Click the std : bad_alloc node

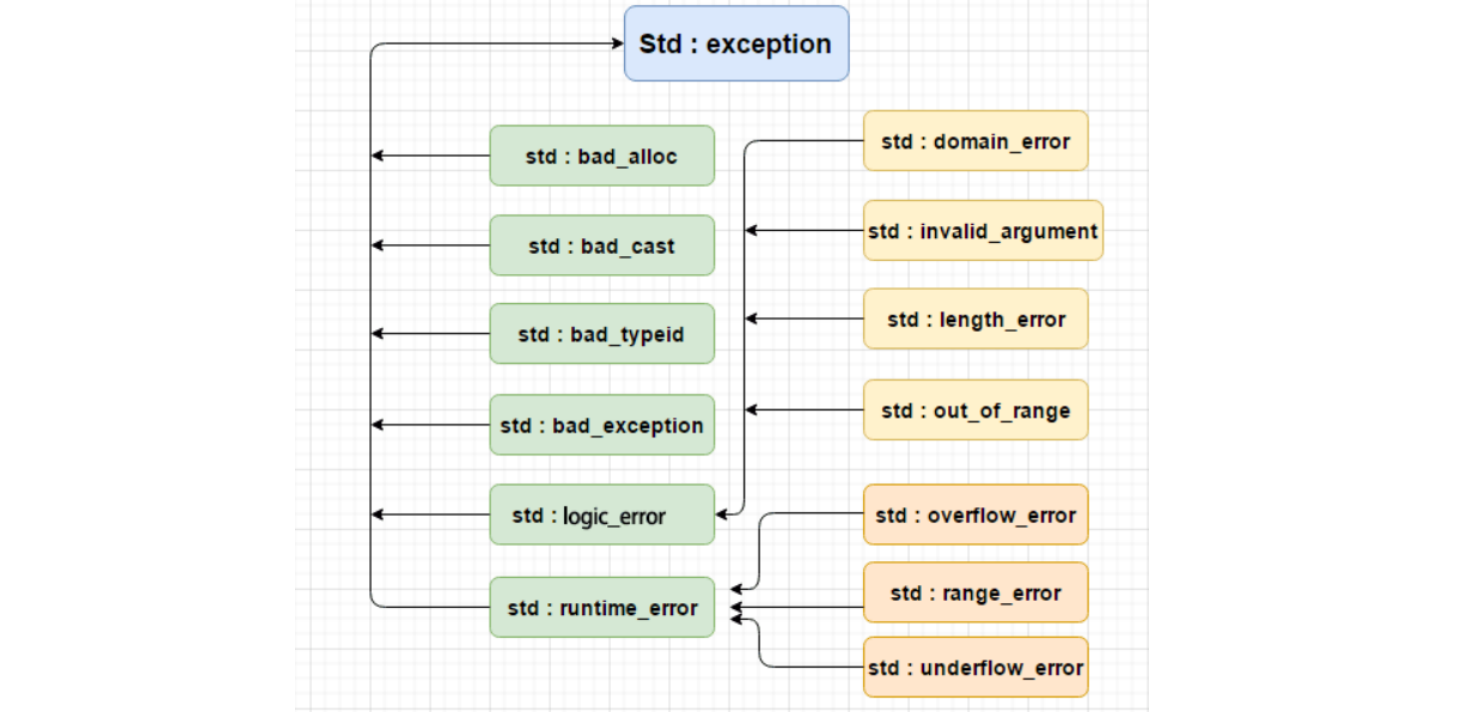click(602, 156)
